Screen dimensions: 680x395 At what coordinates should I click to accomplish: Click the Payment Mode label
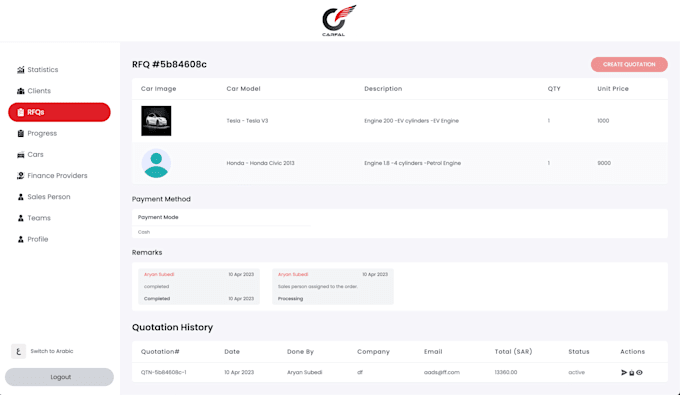tap(158, 217)
